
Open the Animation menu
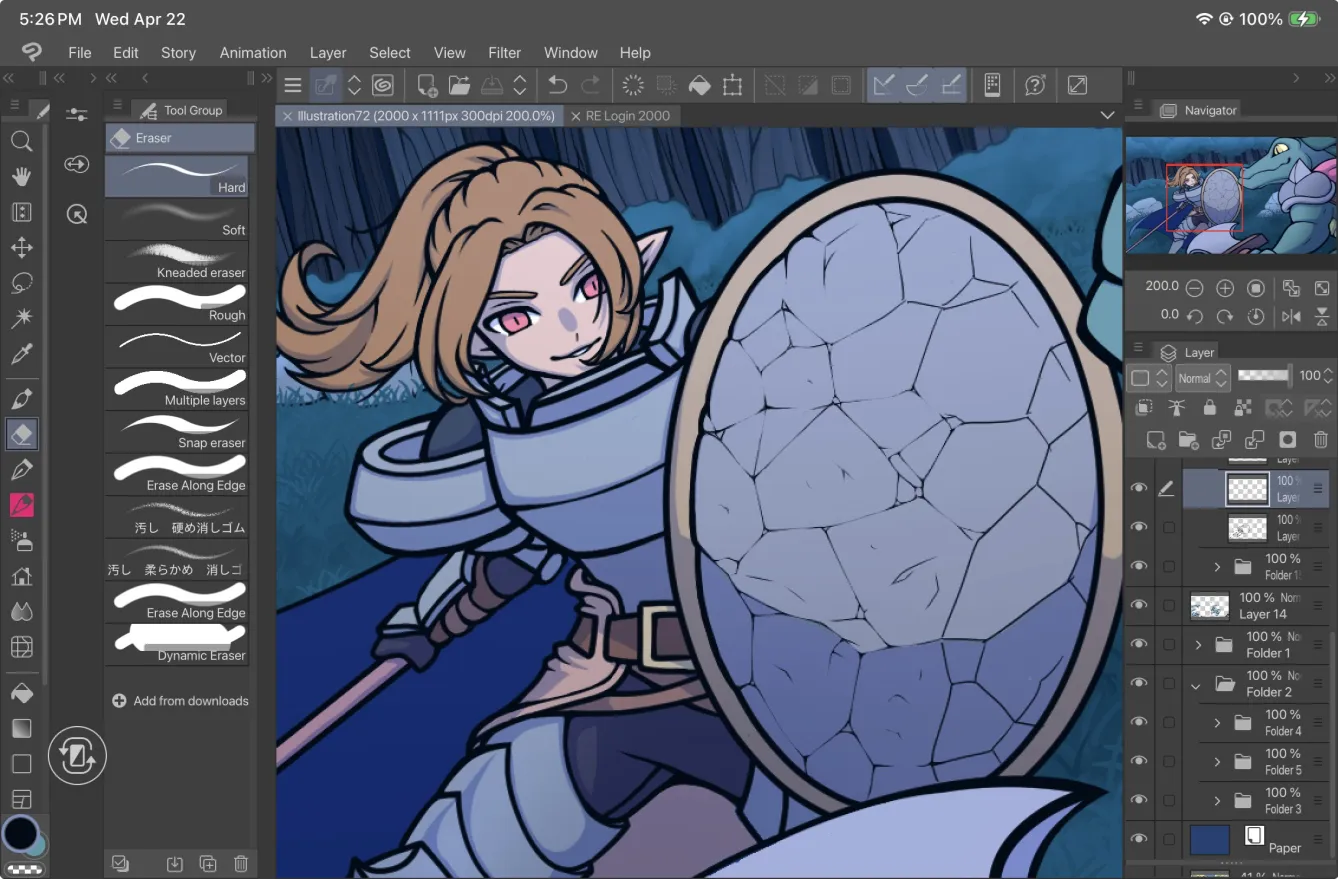pyautogui.click(x=253, y=53)
